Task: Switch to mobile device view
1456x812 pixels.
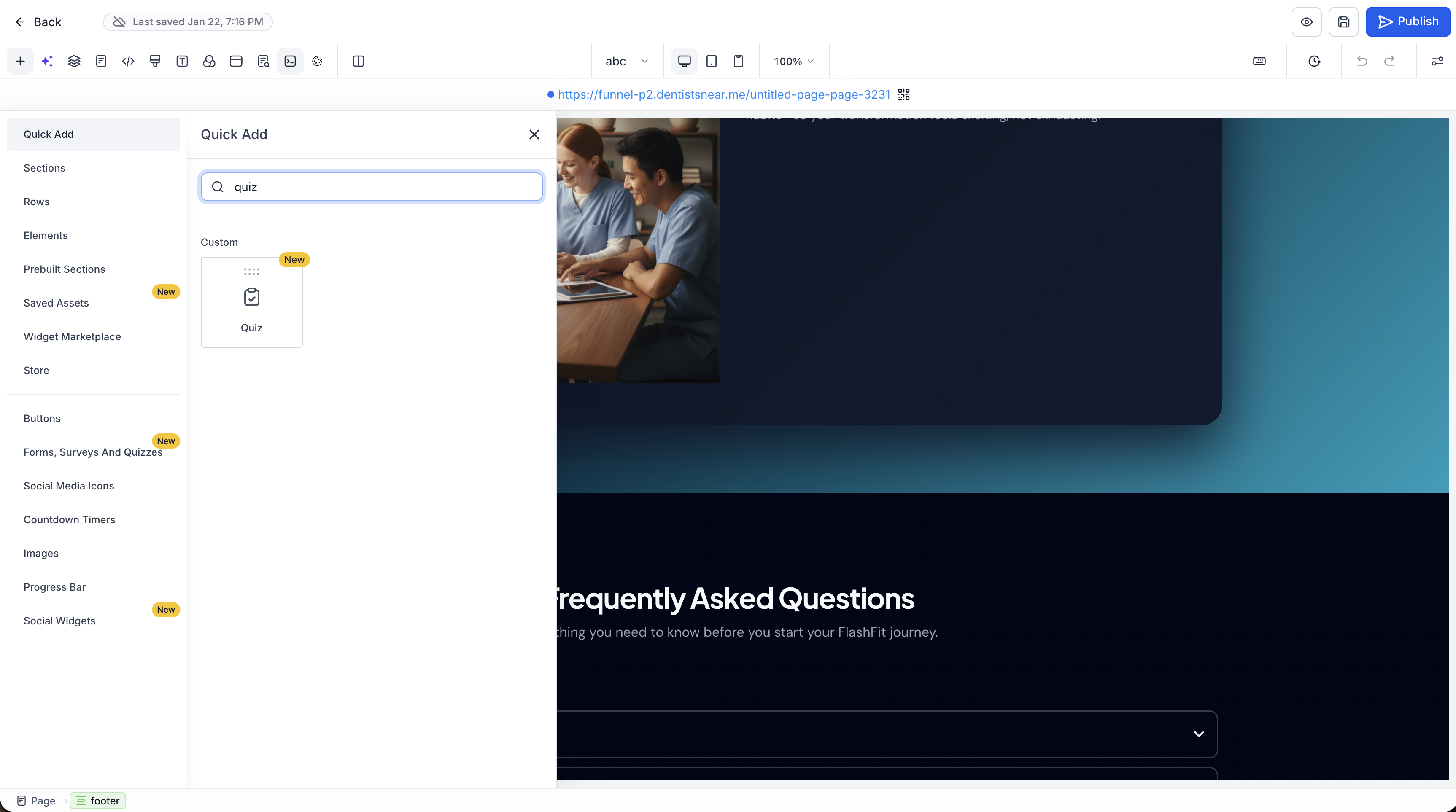Action: [738, 61]
